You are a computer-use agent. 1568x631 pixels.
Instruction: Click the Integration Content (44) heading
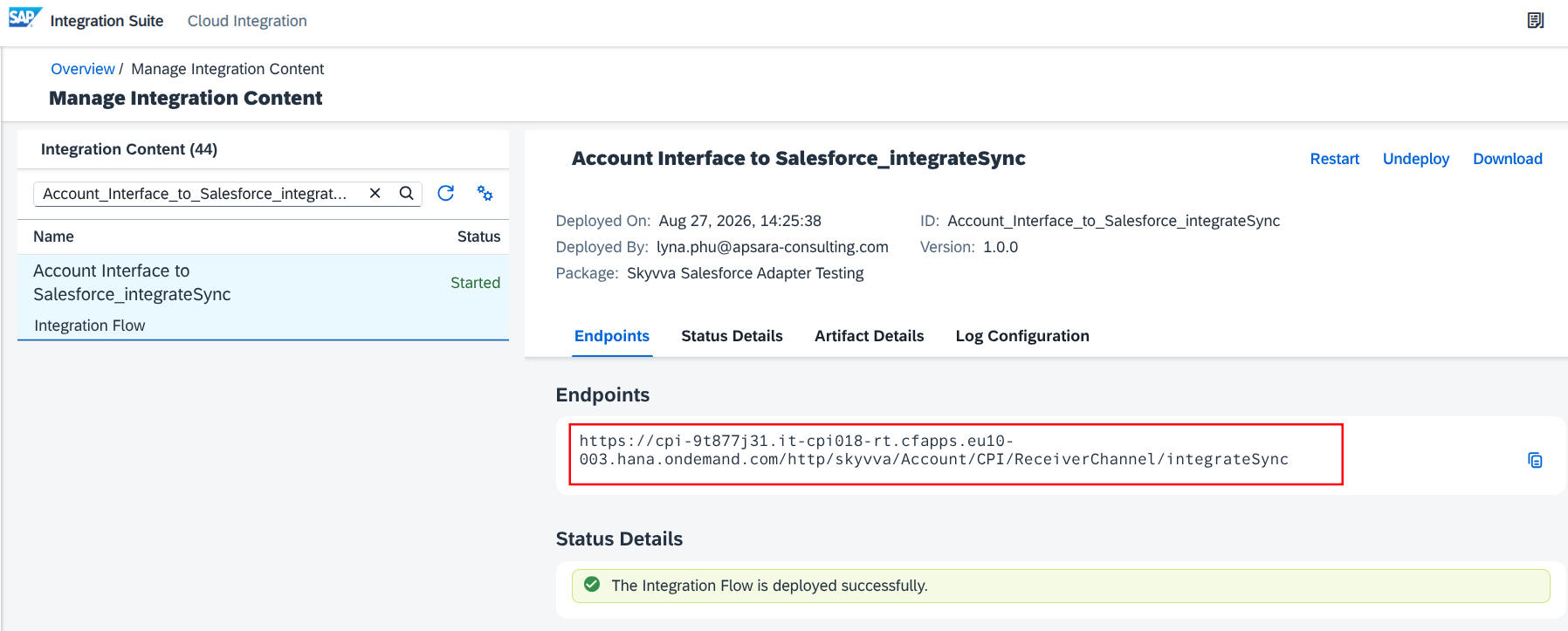(129, 149)
